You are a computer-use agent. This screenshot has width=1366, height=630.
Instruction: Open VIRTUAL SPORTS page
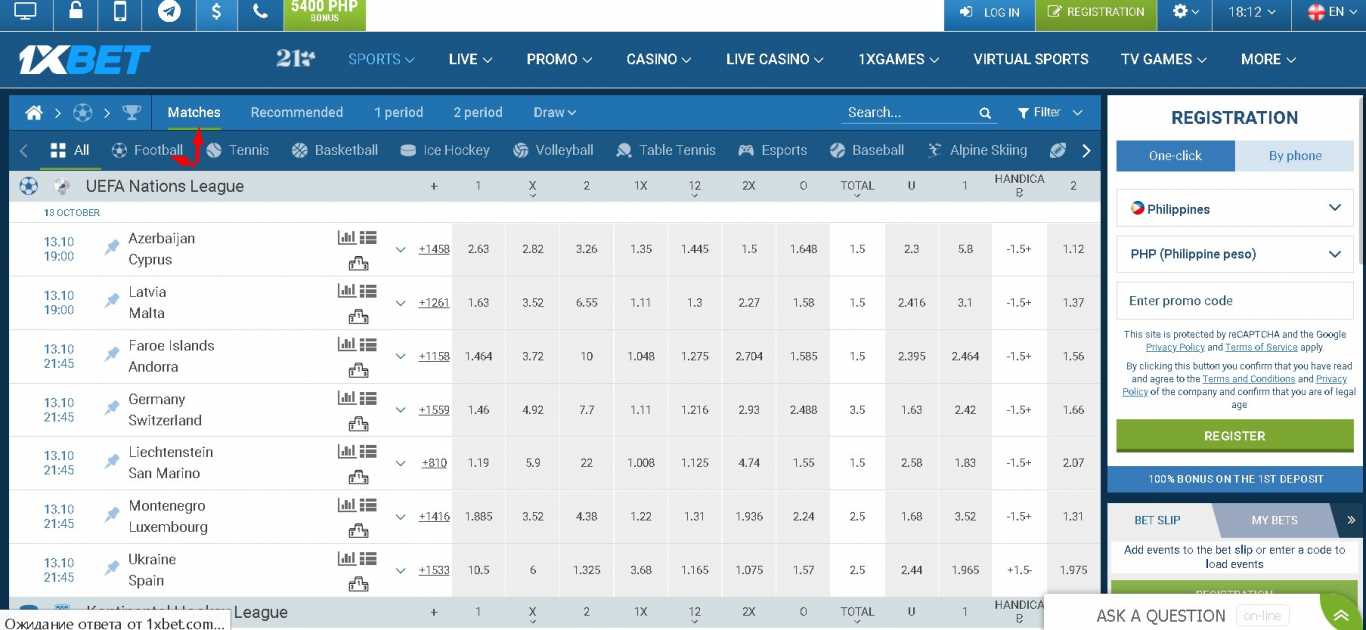1031,59
